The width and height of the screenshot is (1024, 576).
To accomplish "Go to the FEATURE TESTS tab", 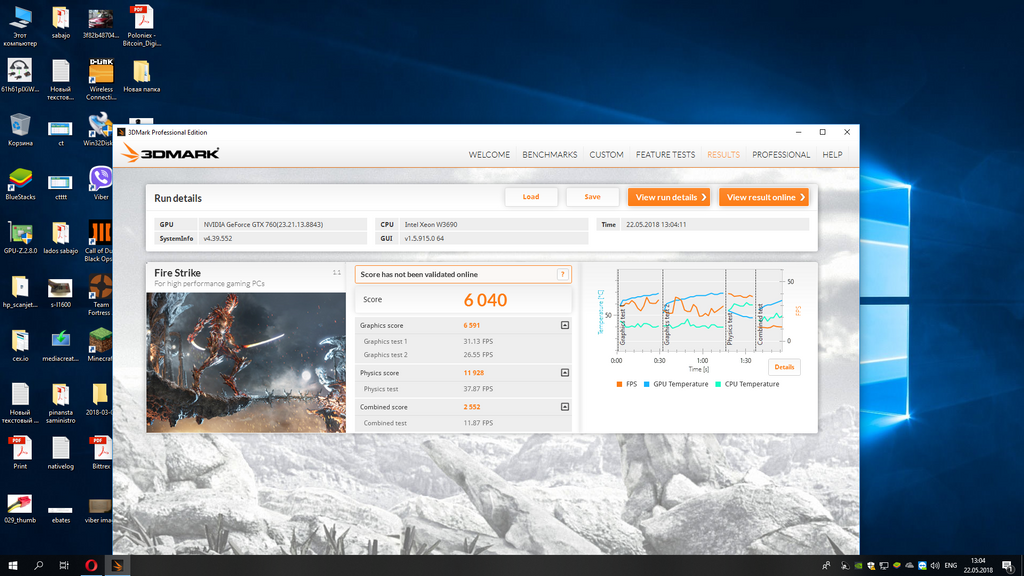I will pyautogui.click(x=665, y=155).
